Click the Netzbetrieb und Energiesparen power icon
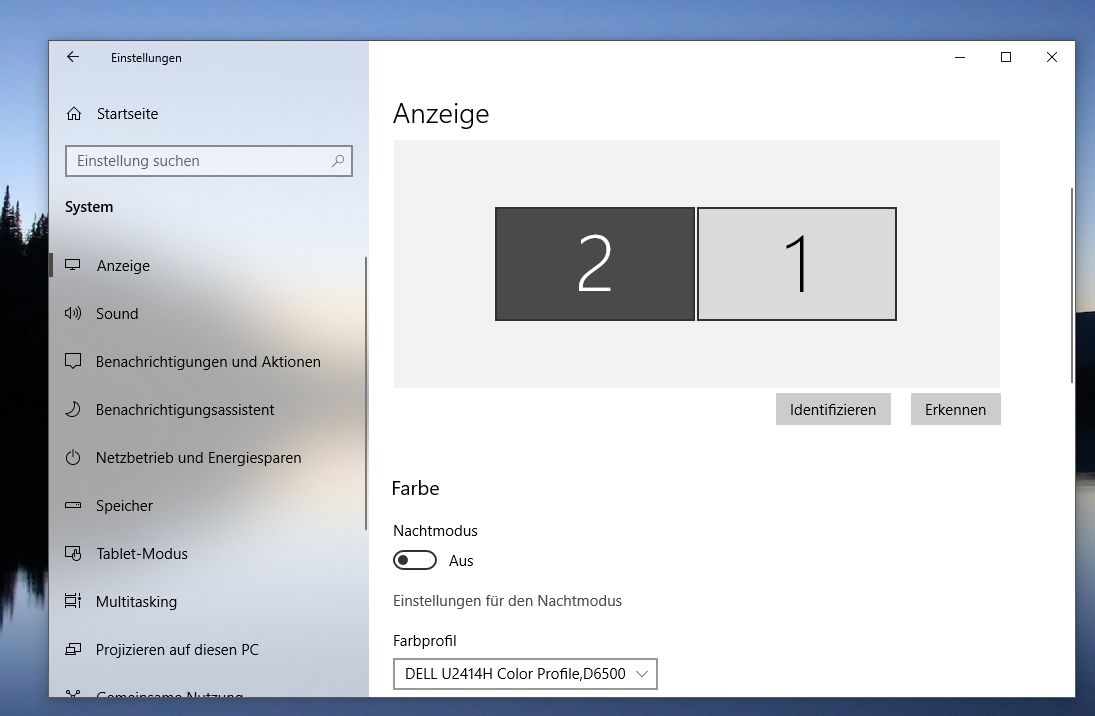 pyautogui.click(x=73, y=458)
